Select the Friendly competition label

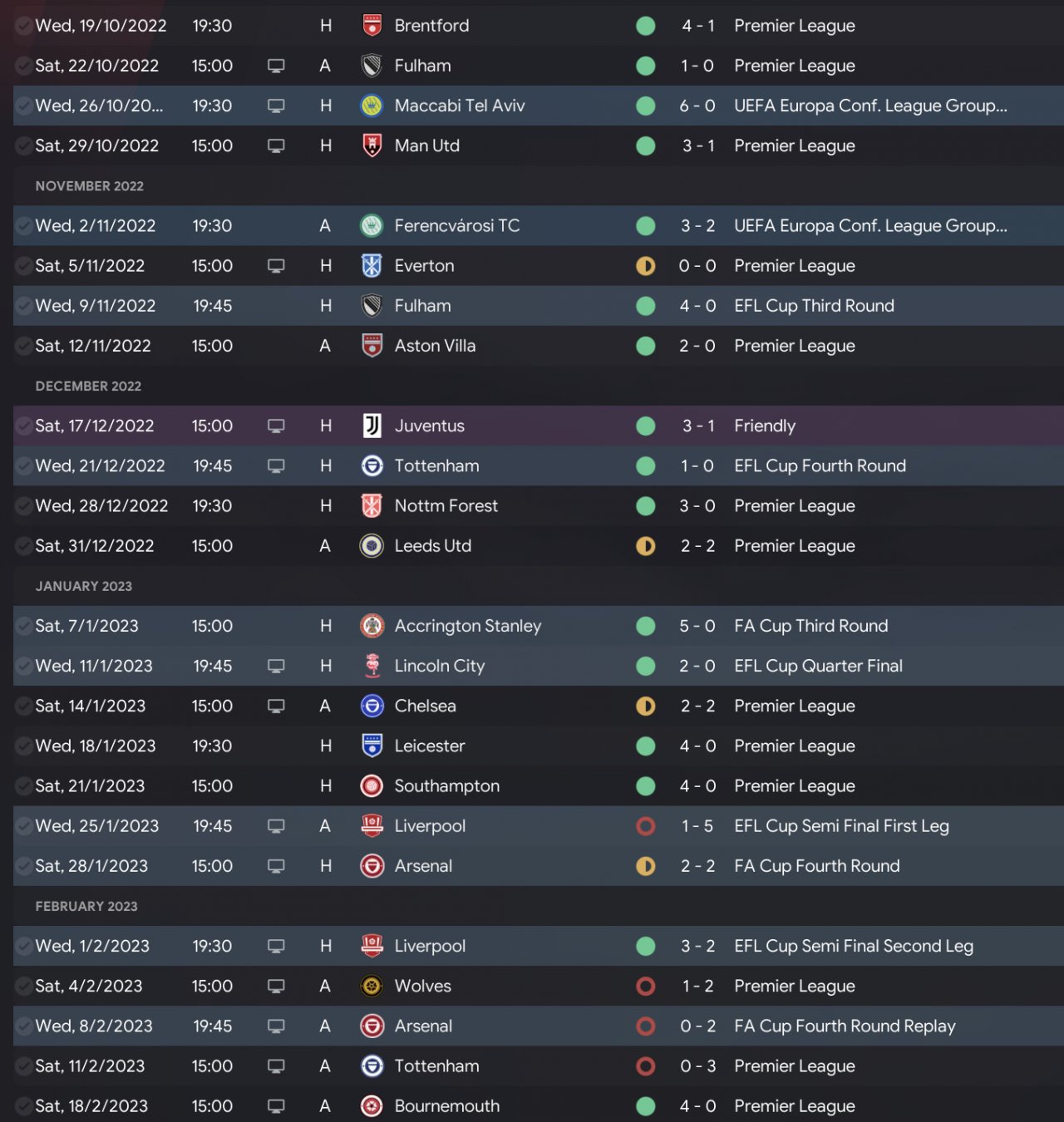tap(765, 426)
